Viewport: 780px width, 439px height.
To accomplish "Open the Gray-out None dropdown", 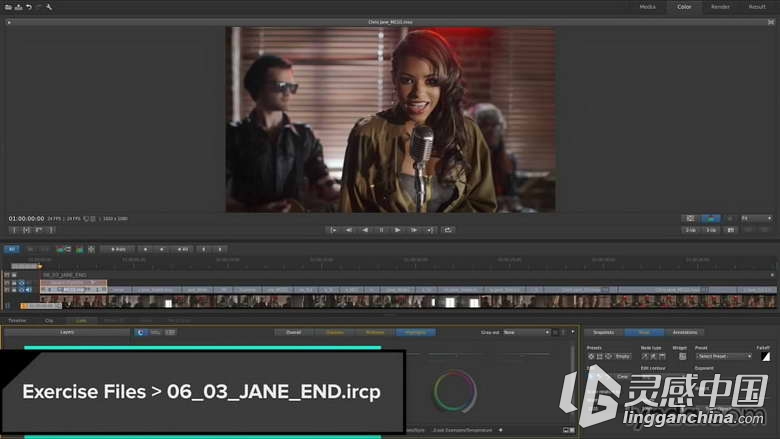I will point(526,332).
